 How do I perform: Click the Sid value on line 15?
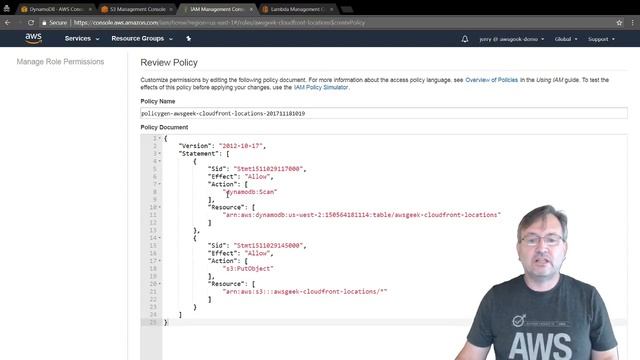(x=268, y=245)
